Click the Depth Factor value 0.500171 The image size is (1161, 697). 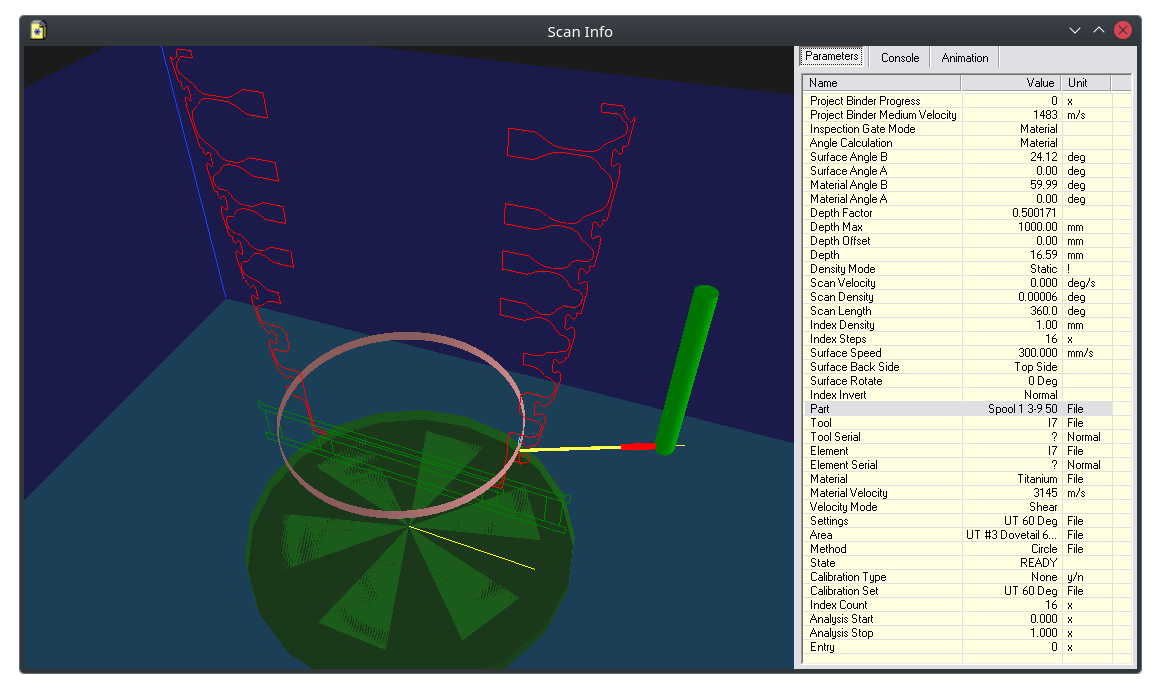point(1035,213)
